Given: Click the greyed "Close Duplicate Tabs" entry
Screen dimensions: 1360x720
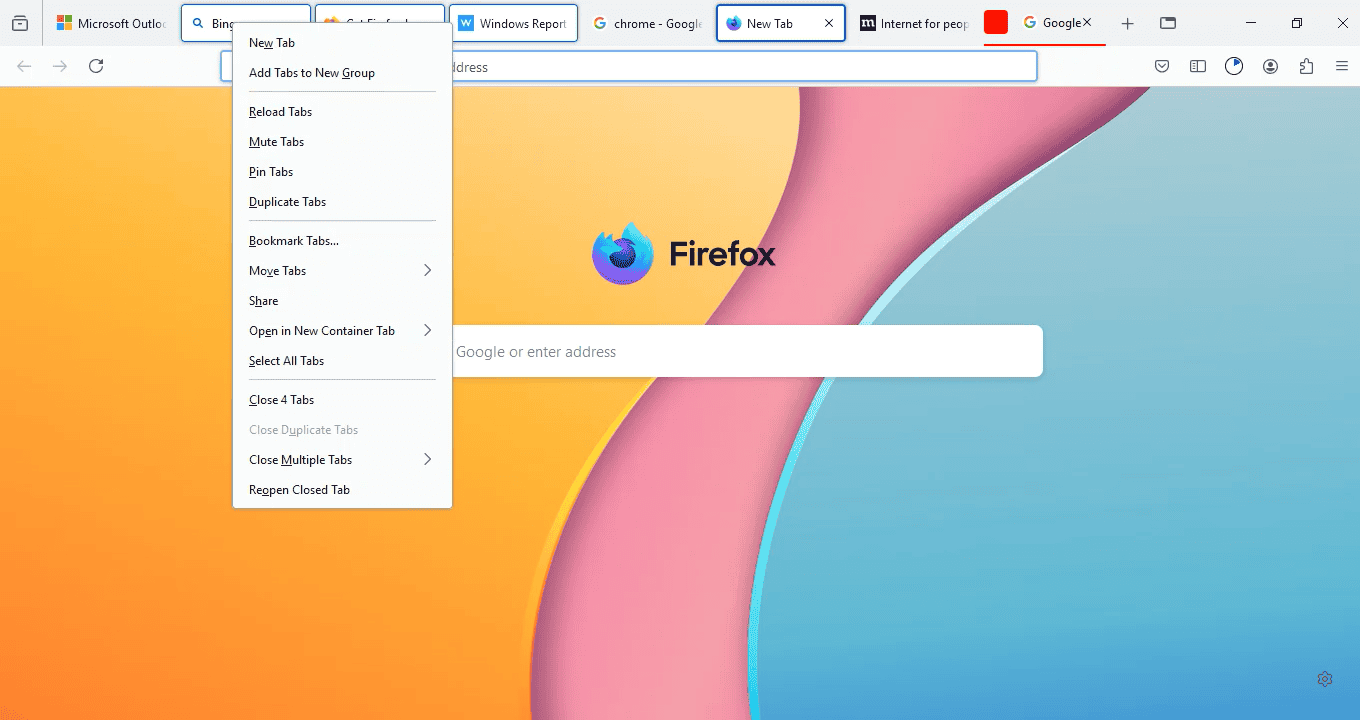Looking at the screenshot, I should [x=342, y=430].
